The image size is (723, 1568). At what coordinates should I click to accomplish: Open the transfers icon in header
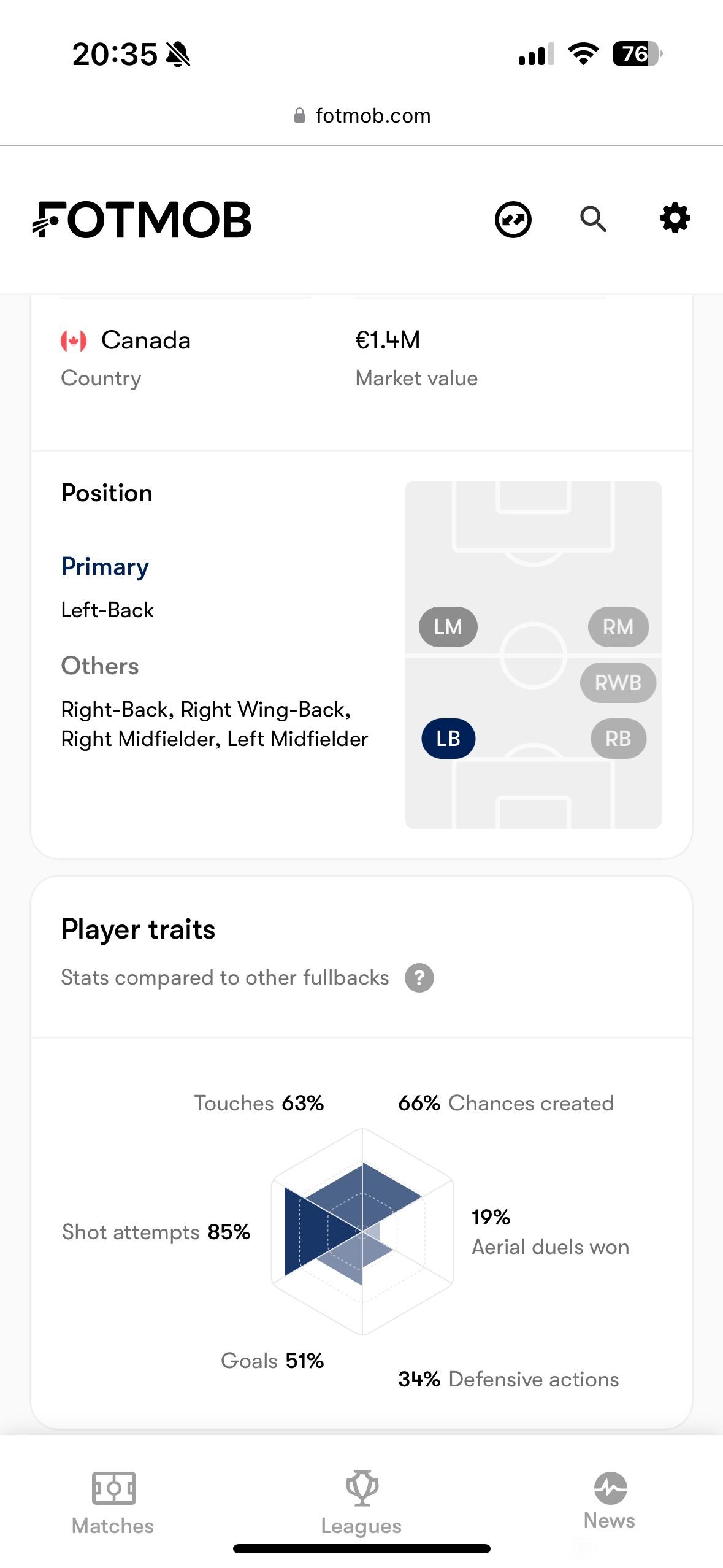click(513, 220)
